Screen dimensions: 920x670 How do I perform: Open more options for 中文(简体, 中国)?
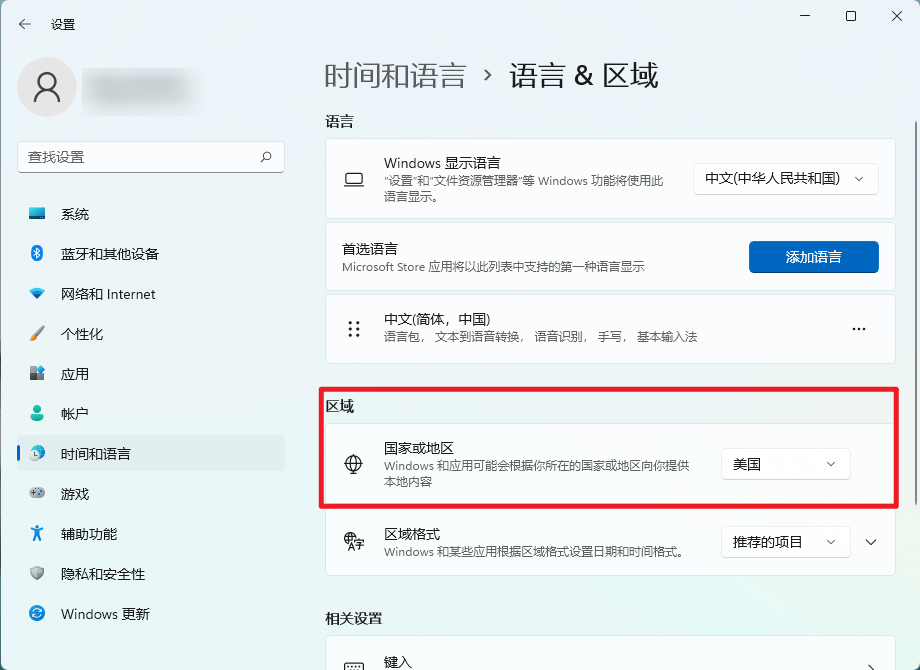coord(858,328)
